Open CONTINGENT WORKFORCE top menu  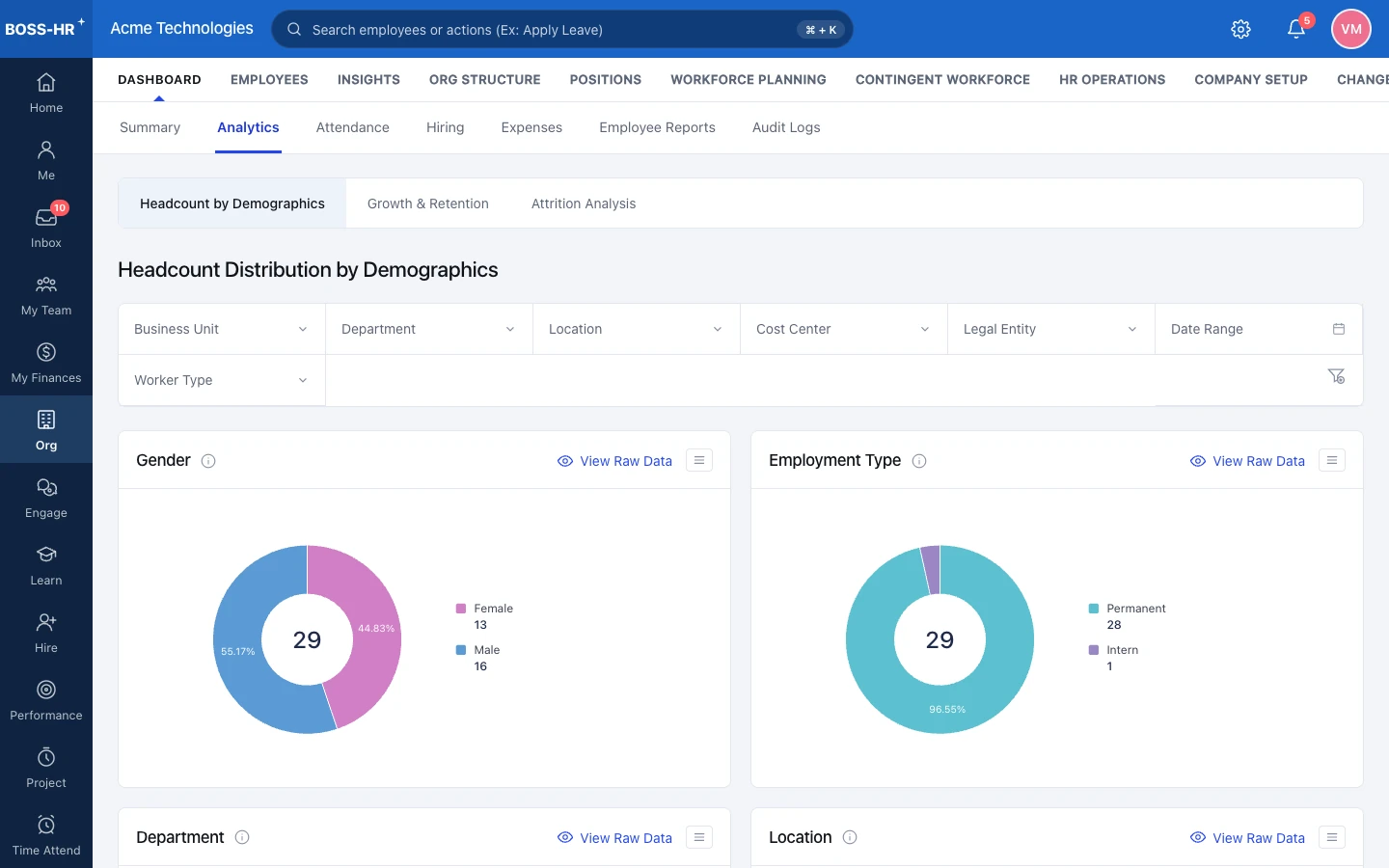tap(942, 80)
